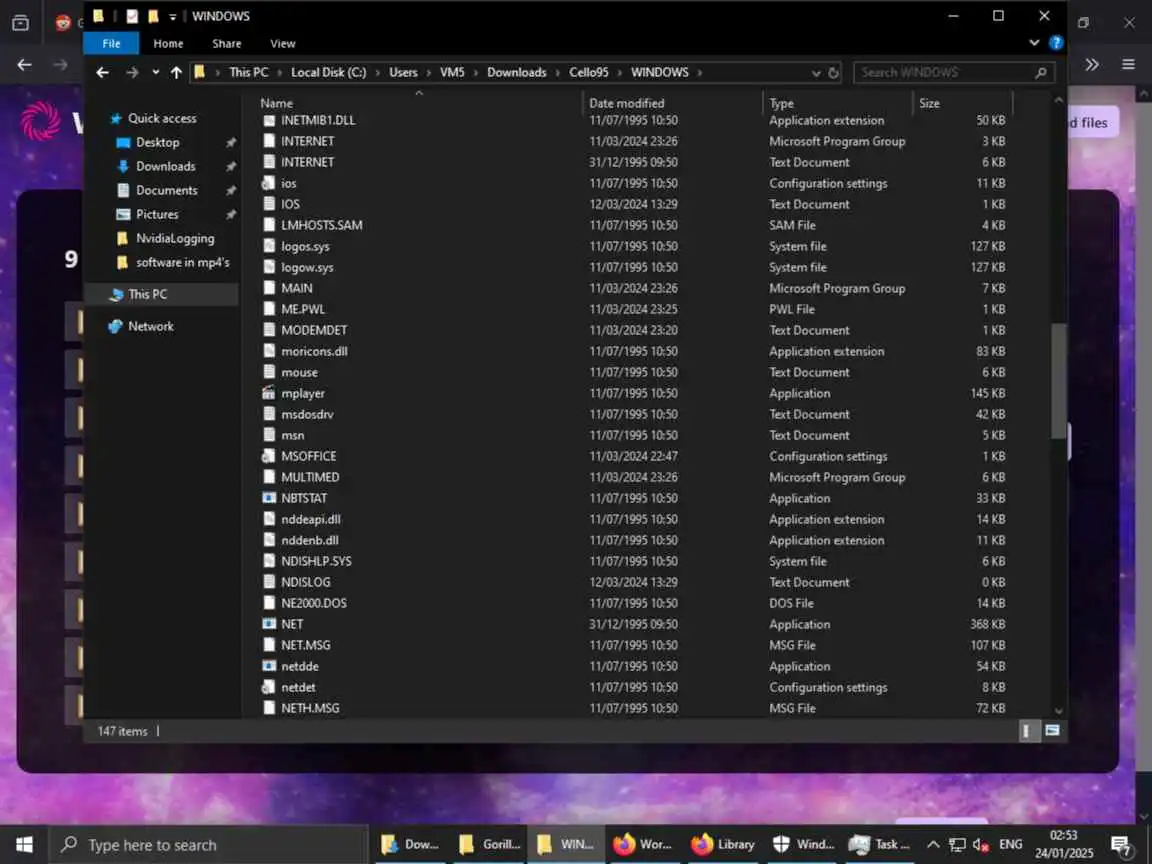Open the Windows Start menu

[x=24, y=845]
